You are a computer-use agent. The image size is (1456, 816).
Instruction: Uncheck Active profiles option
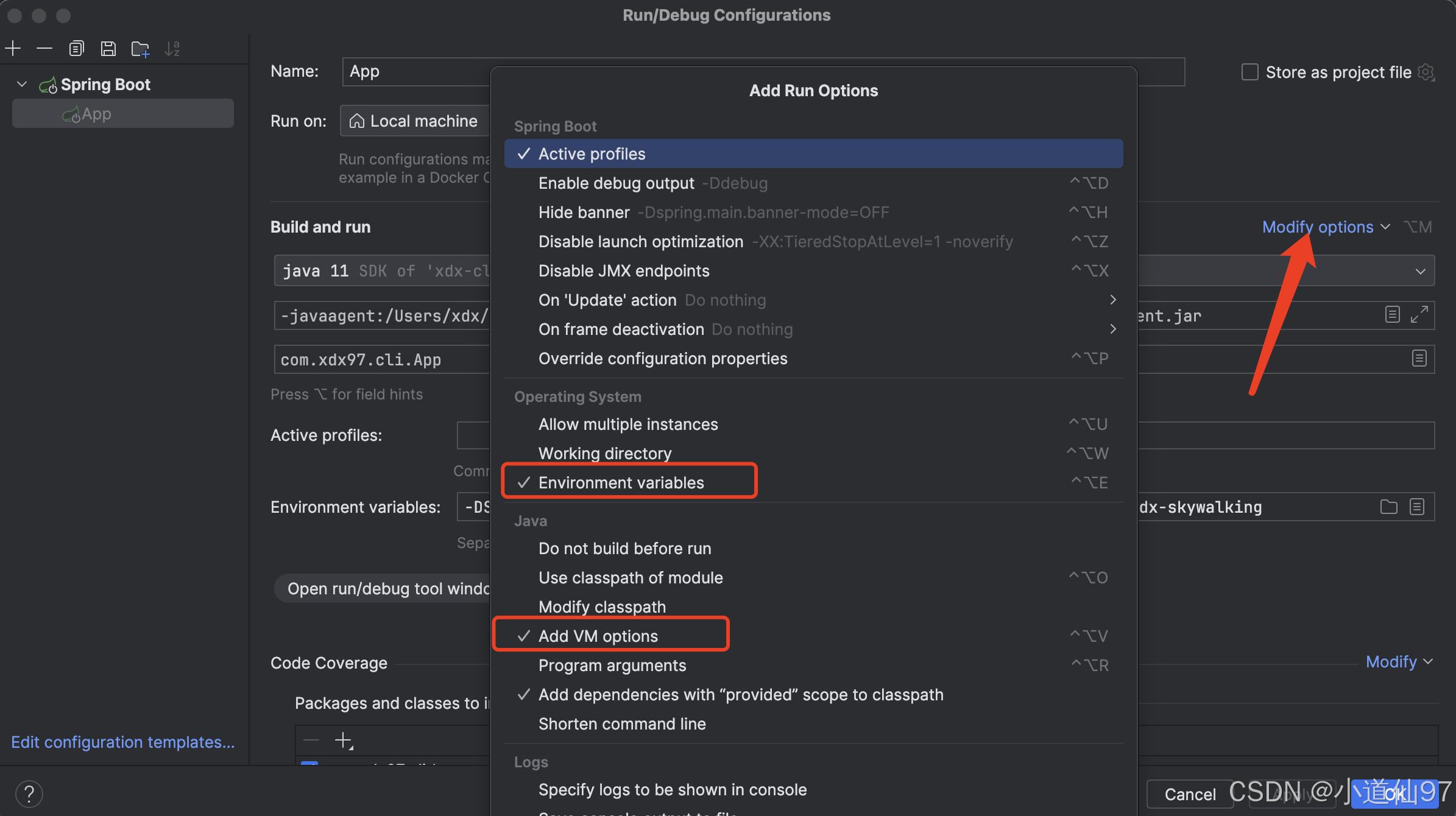pos(813,153)
